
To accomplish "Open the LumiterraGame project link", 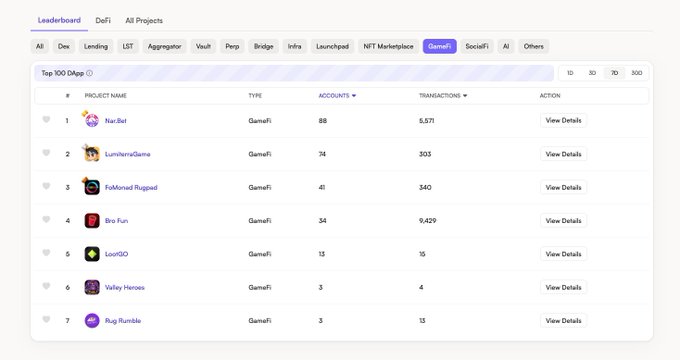I will click(128, 154).
